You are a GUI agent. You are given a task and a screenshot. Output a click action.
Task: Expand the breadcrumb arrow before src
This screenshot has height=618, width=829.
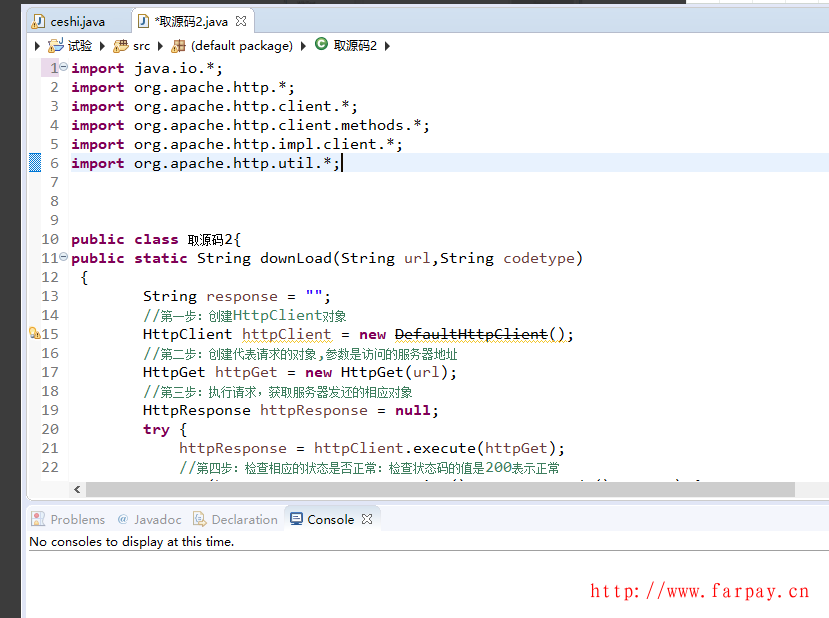(105, 46)
